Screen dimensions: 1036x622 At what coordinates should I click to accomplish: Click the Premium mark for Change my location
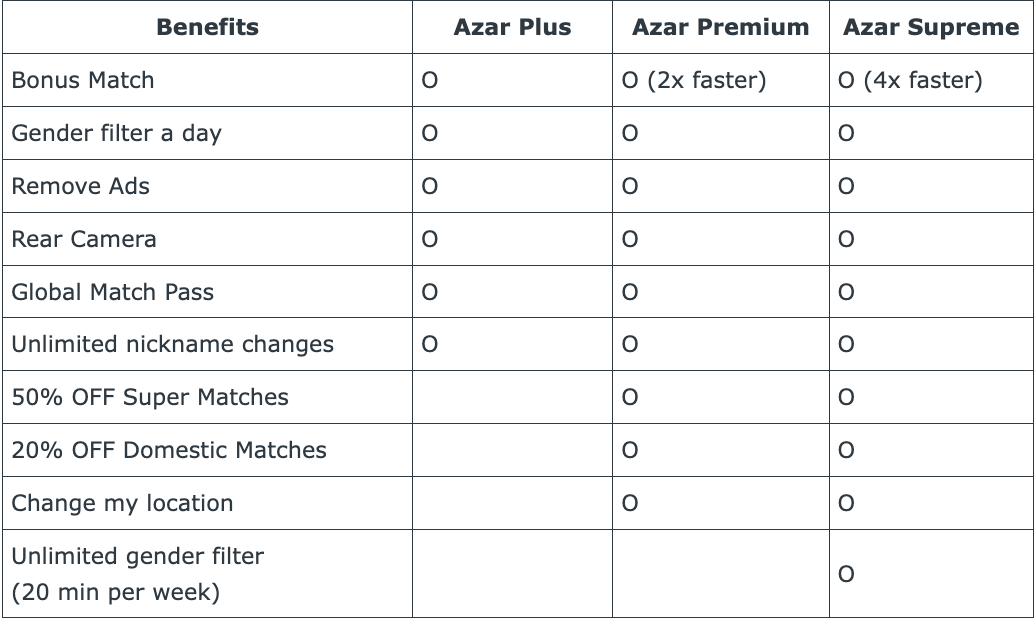[629, 503]
